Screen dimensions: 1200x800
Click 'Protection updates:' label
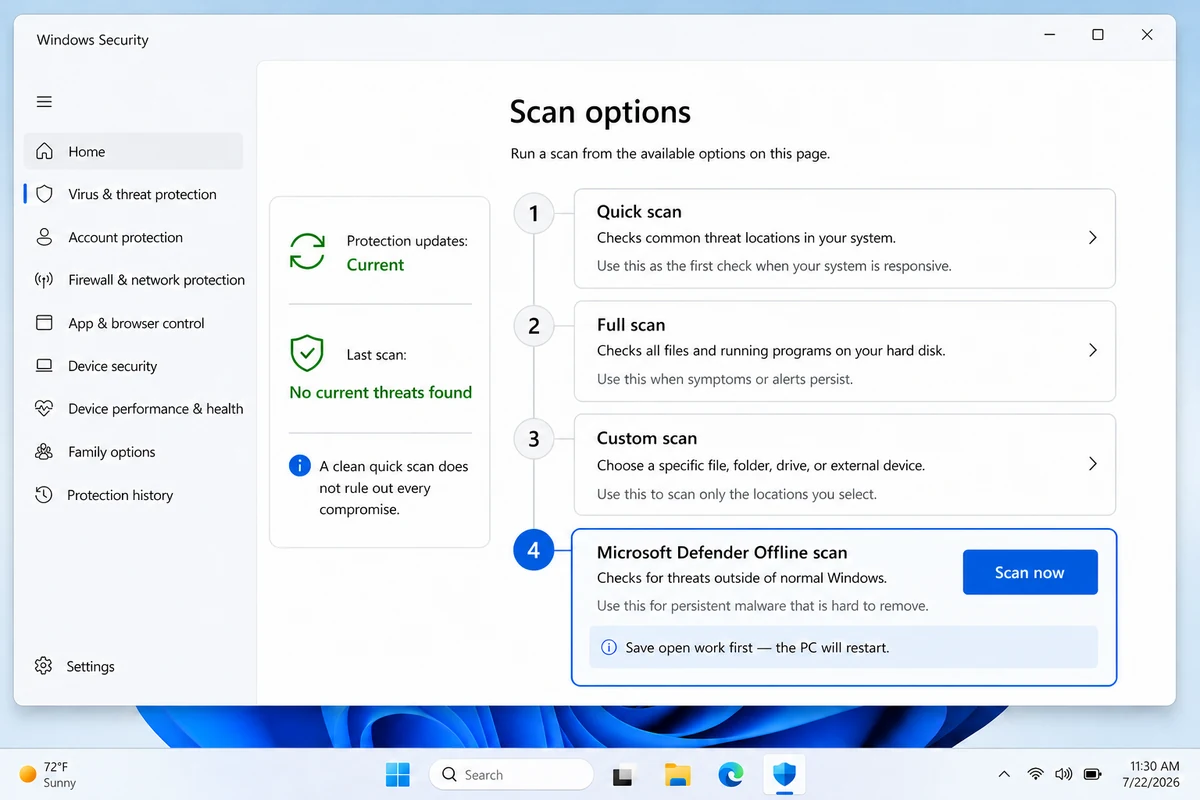(407, 241)
